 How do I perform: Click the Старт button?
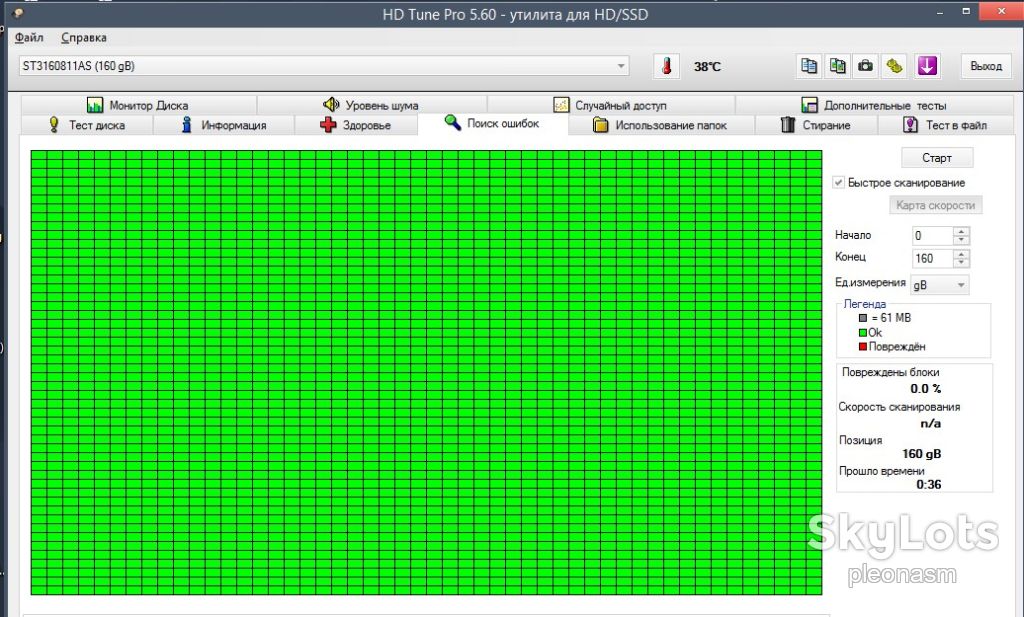click(937, 158)
